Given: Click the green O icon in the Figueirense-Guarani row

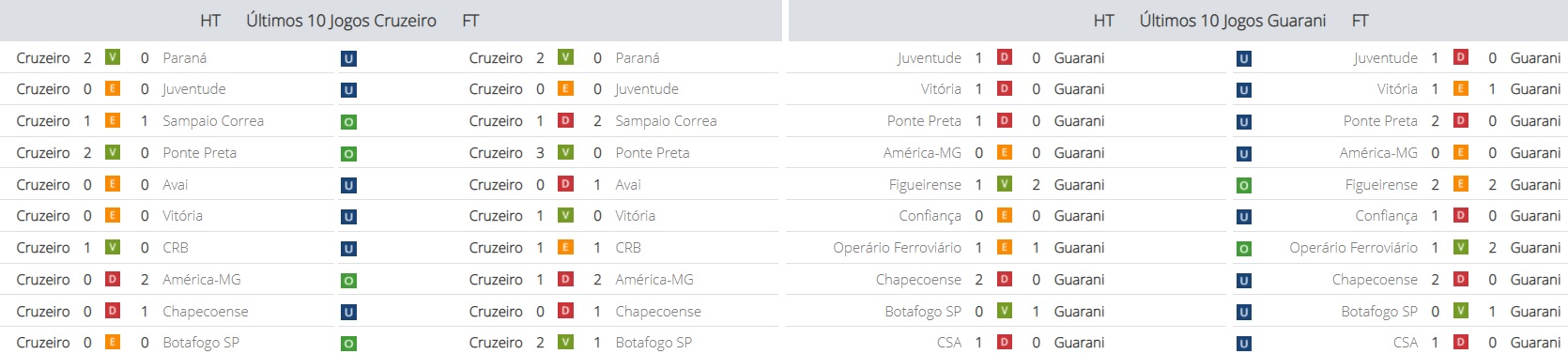Looking at the screenshot, I should pyautogui.click(x=1244, y=186).
